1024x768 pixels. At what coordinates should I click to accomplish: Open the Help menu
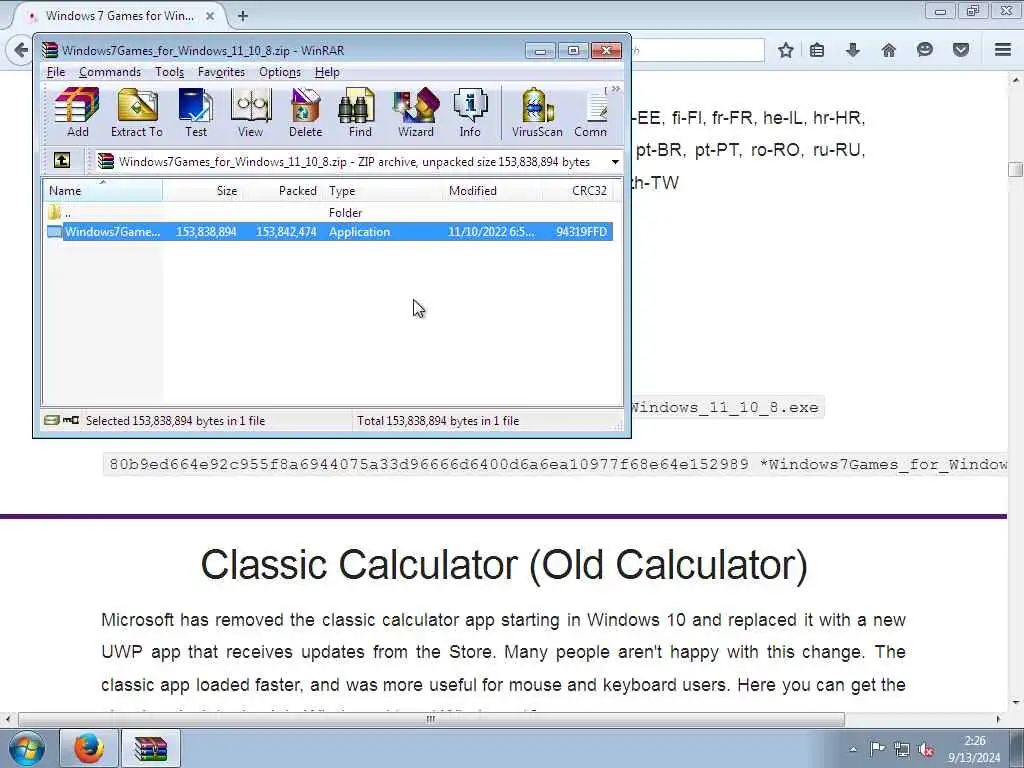327,72
